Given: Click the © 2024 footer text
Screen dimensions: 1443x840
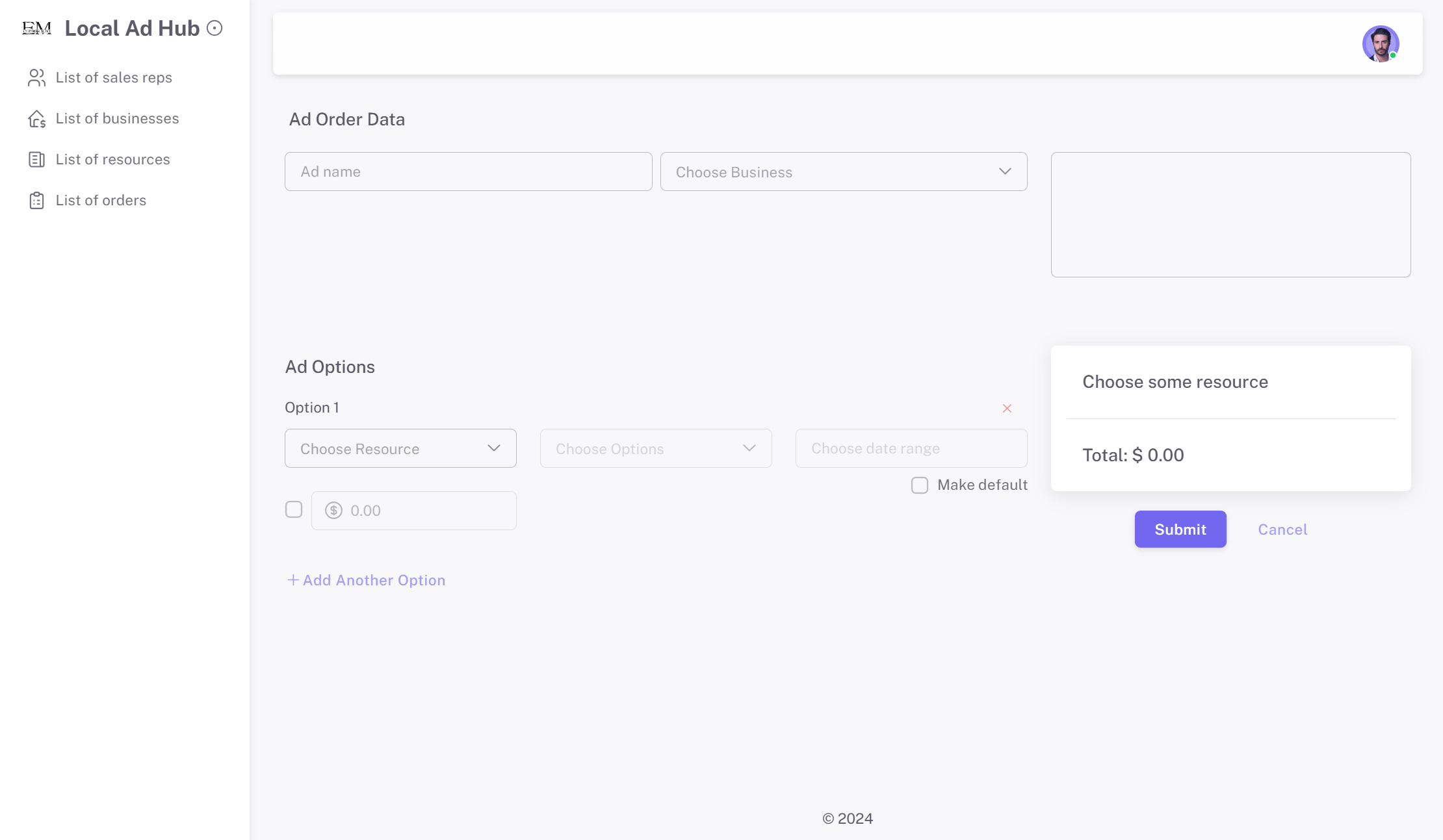Looking at the screenshot, I should tap(848, 819).
